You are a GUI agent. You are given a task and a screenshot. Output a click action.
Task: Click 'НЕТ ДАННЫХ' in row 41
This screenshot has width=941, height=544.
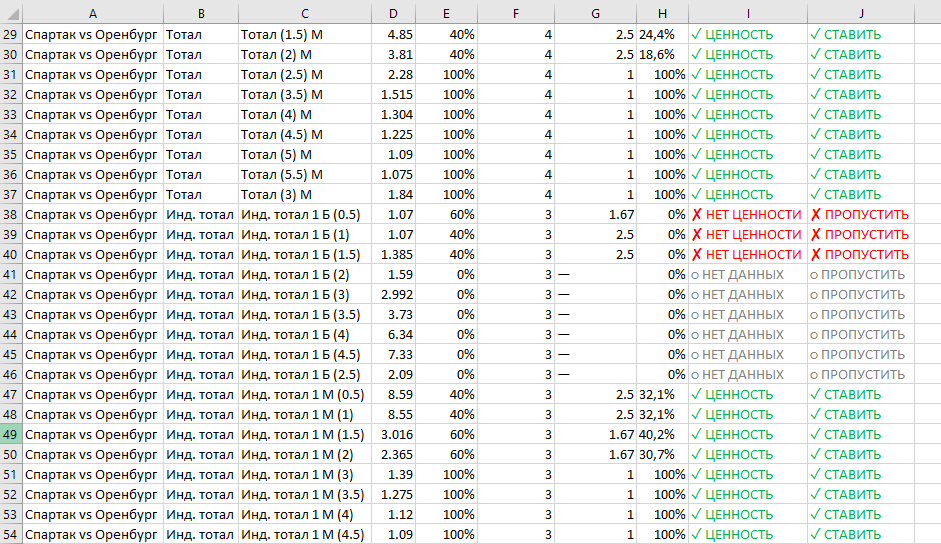pyautogui.click(x=743, y=274)
